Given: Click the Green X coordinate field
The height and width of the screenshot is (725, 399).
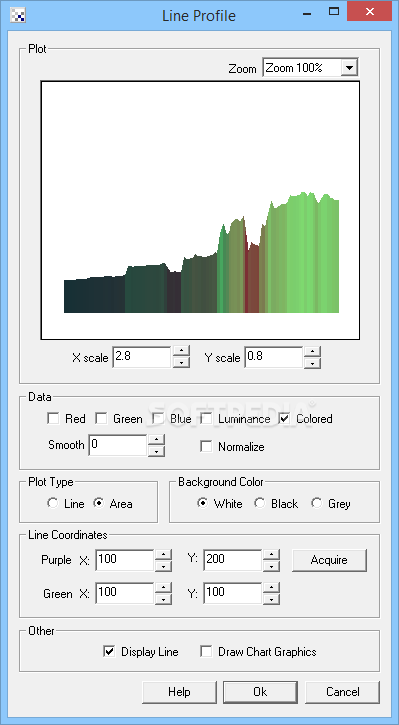Looking at the screenshot, I should point(125,593).
